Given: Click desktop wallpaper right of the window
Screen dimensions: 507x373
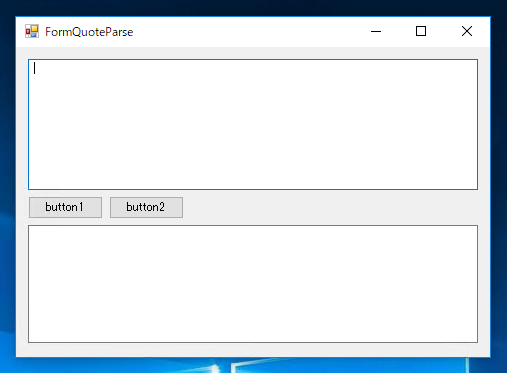Looking at the screenshot, I should pyautogui.click(x=499, y=187).
